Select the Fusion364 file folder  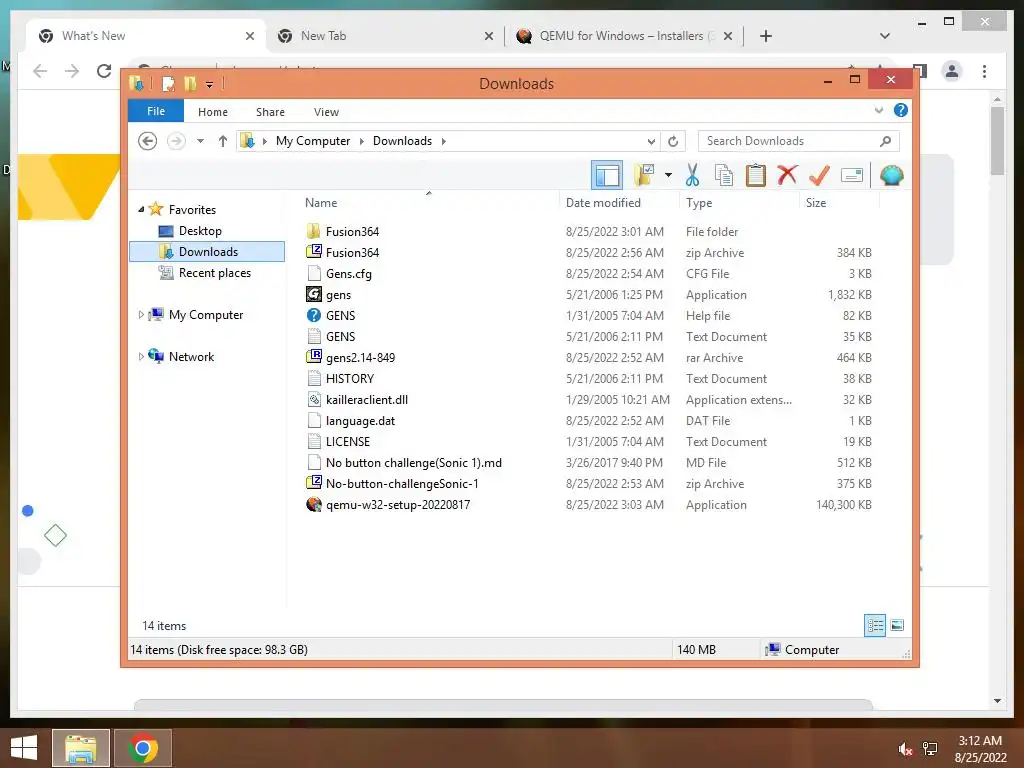[352, 231]
